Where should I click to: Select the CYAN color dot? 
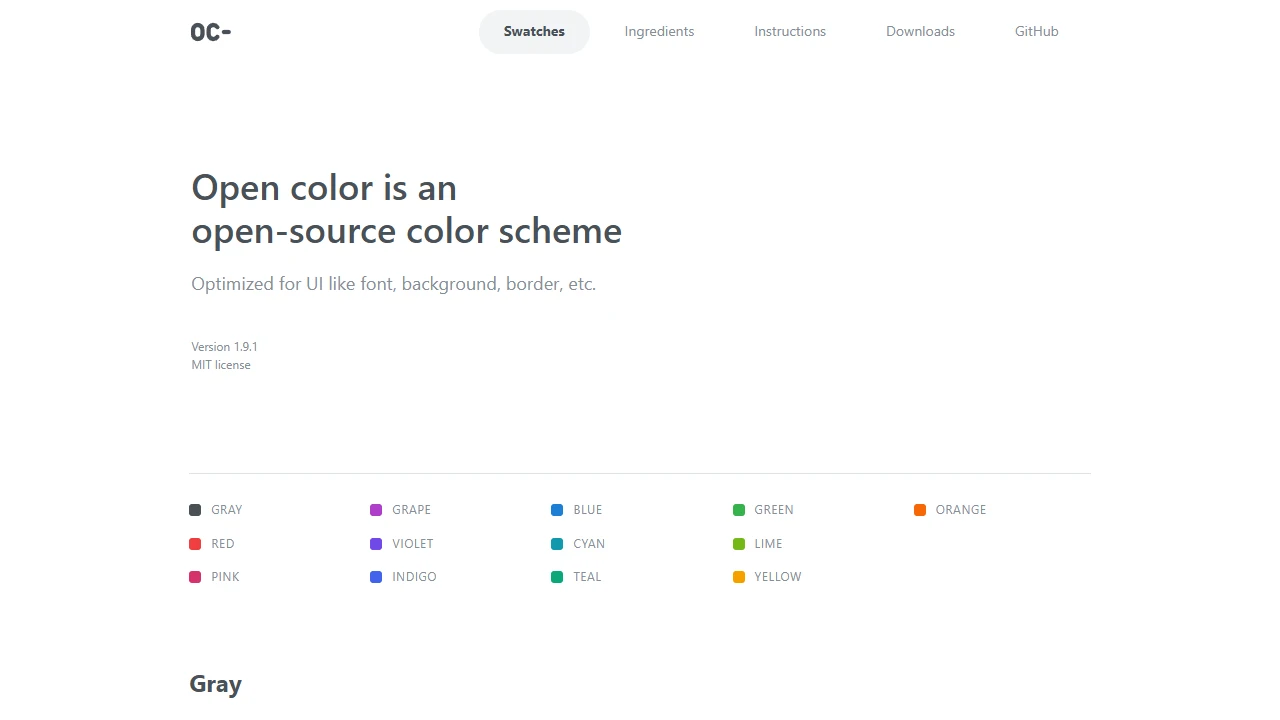(557, 543)
